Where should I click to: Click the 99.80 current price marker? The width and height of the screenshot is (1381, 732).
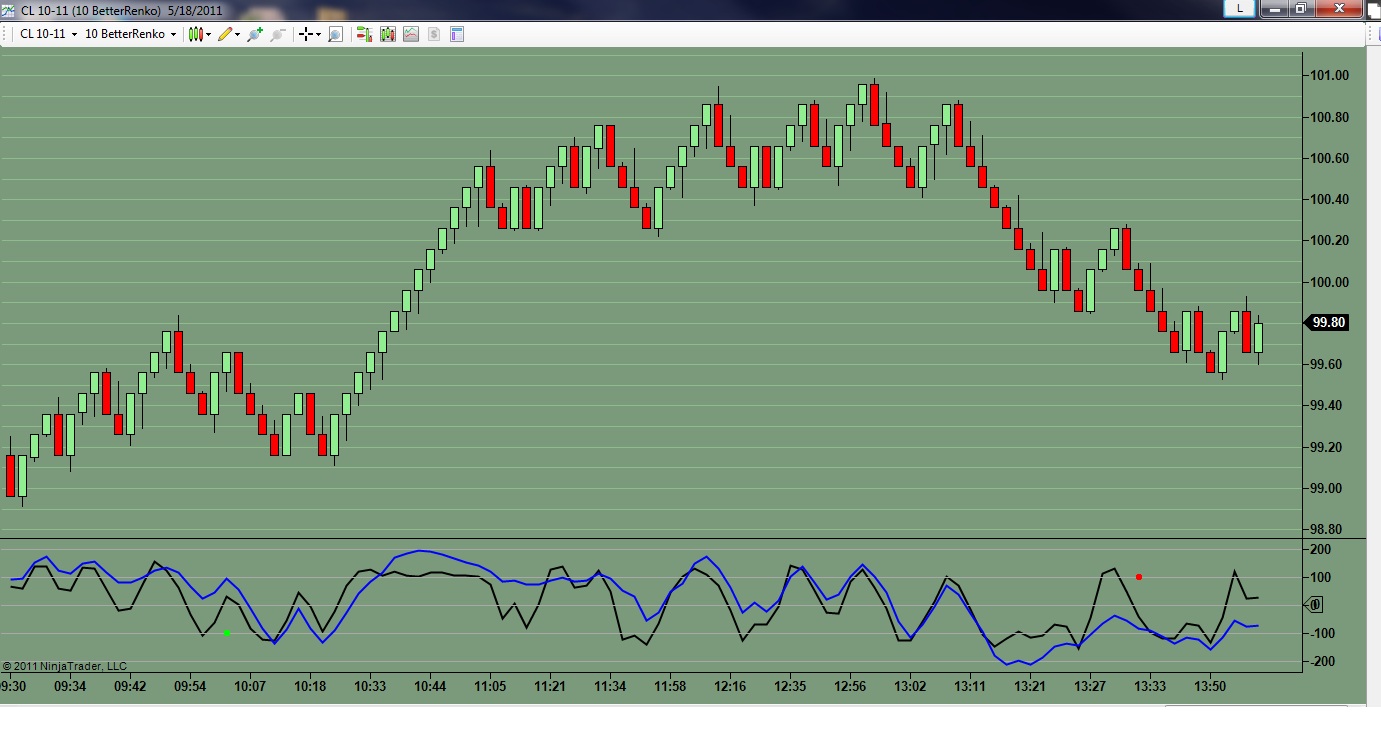(1327, 322)
